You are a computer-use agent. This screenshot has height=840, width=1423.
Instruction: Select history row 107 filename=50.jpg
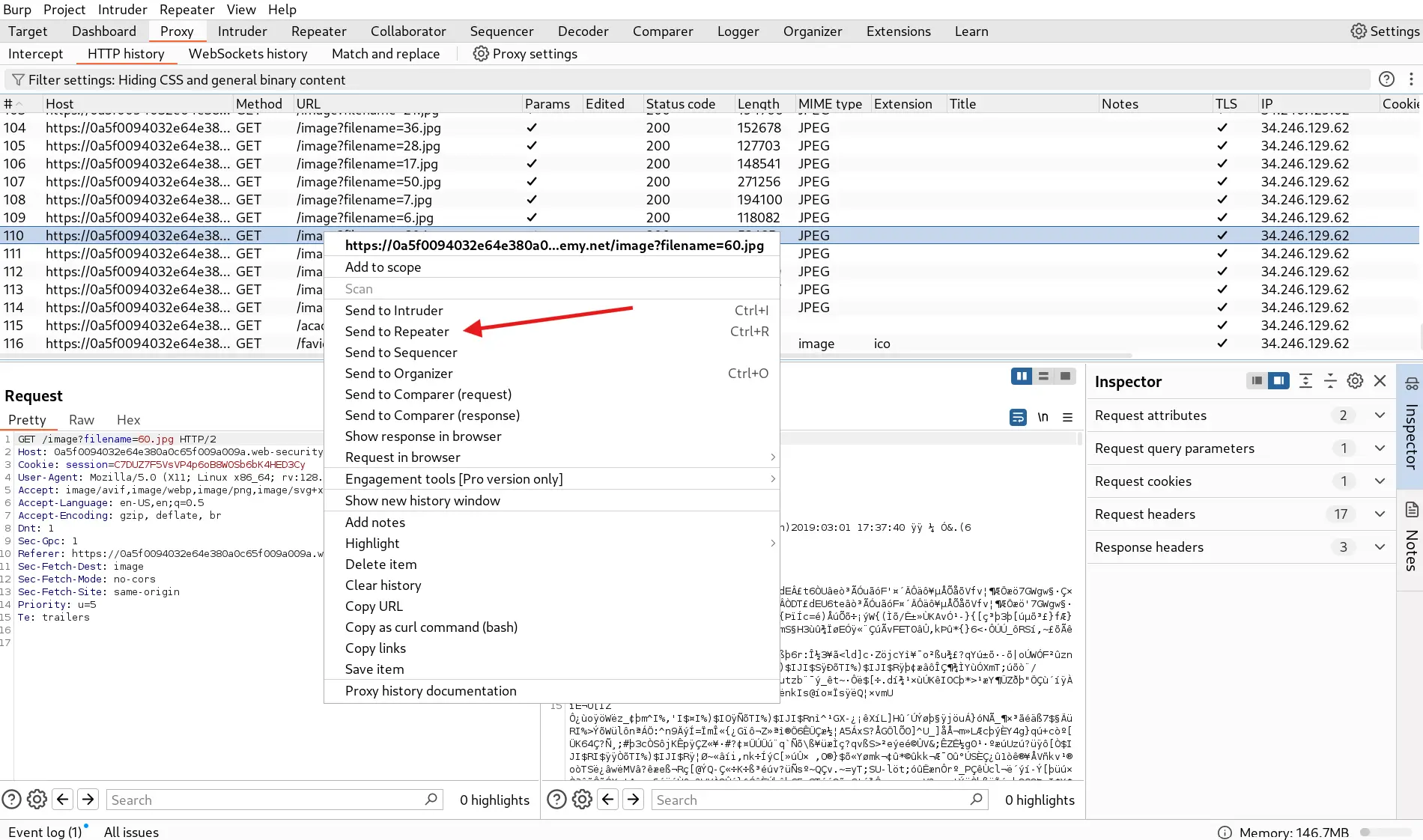[x=710, y=182]
